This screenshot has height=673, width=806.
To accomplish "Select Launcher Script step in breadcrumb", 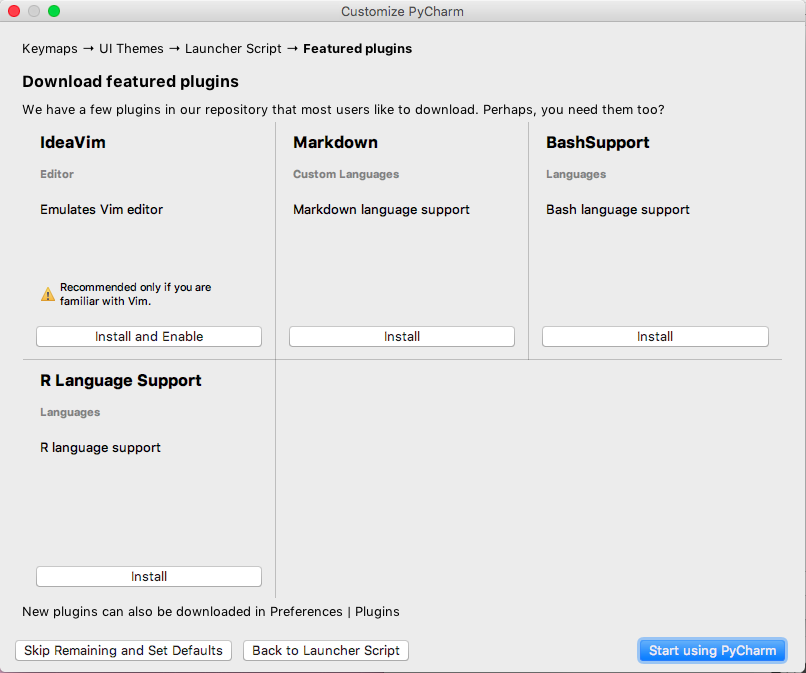I will pyautogui.click(x=233, y=48).
